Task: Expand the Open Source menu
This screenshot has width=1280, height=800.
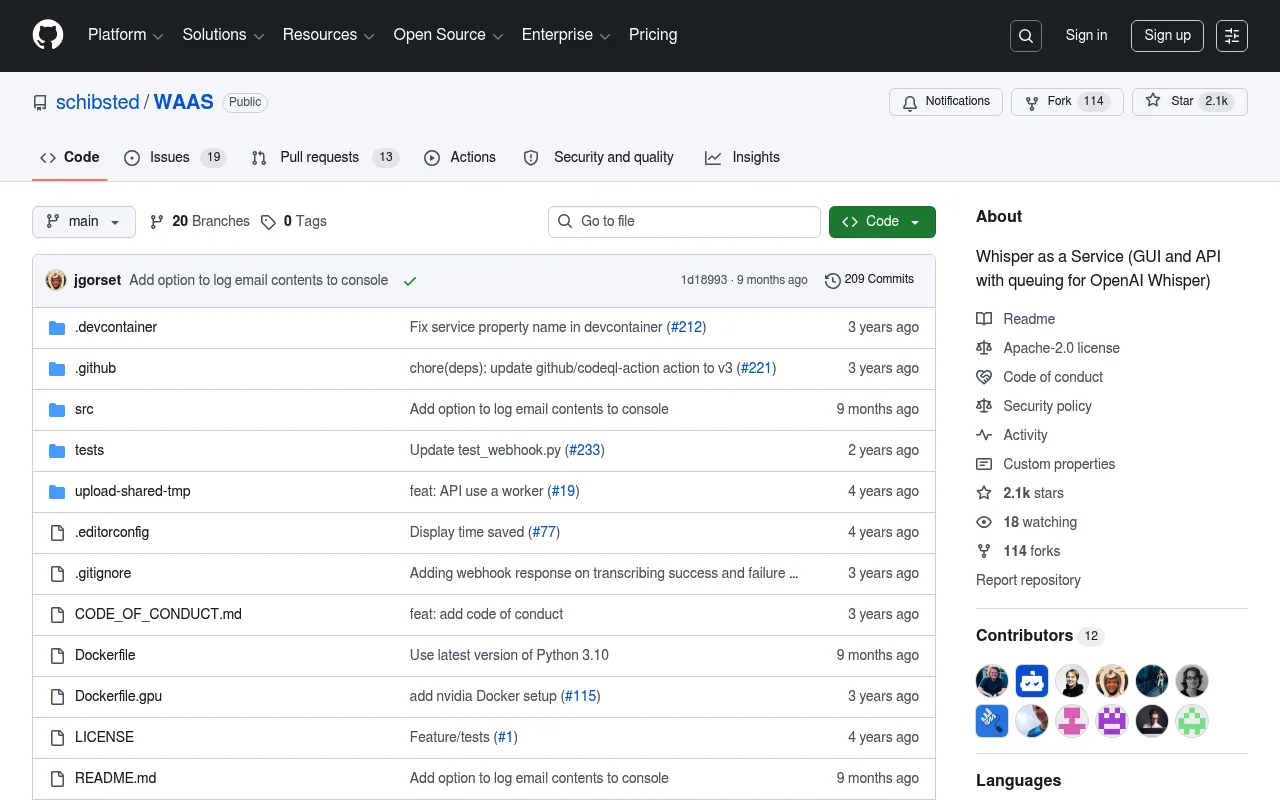Action: point(448,35)
